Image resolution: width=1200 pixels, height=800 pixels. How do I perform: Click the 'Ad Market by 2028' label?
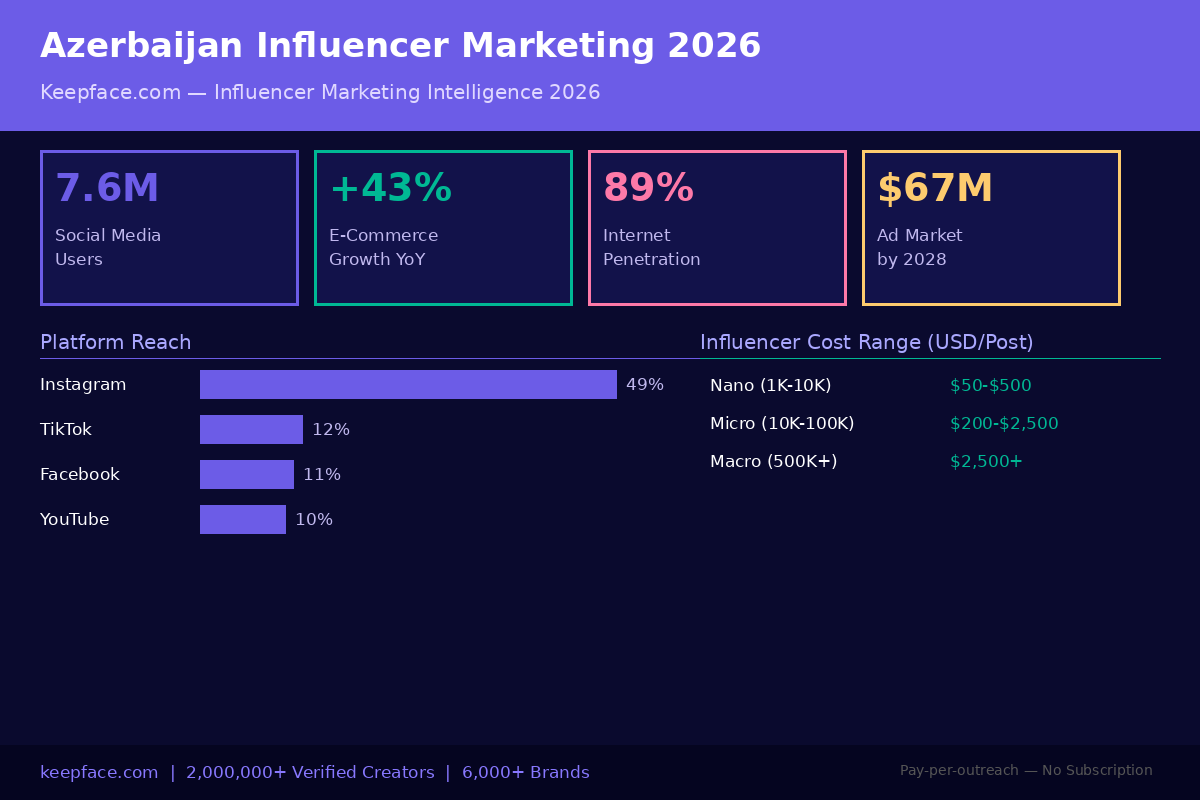[919, 248]
